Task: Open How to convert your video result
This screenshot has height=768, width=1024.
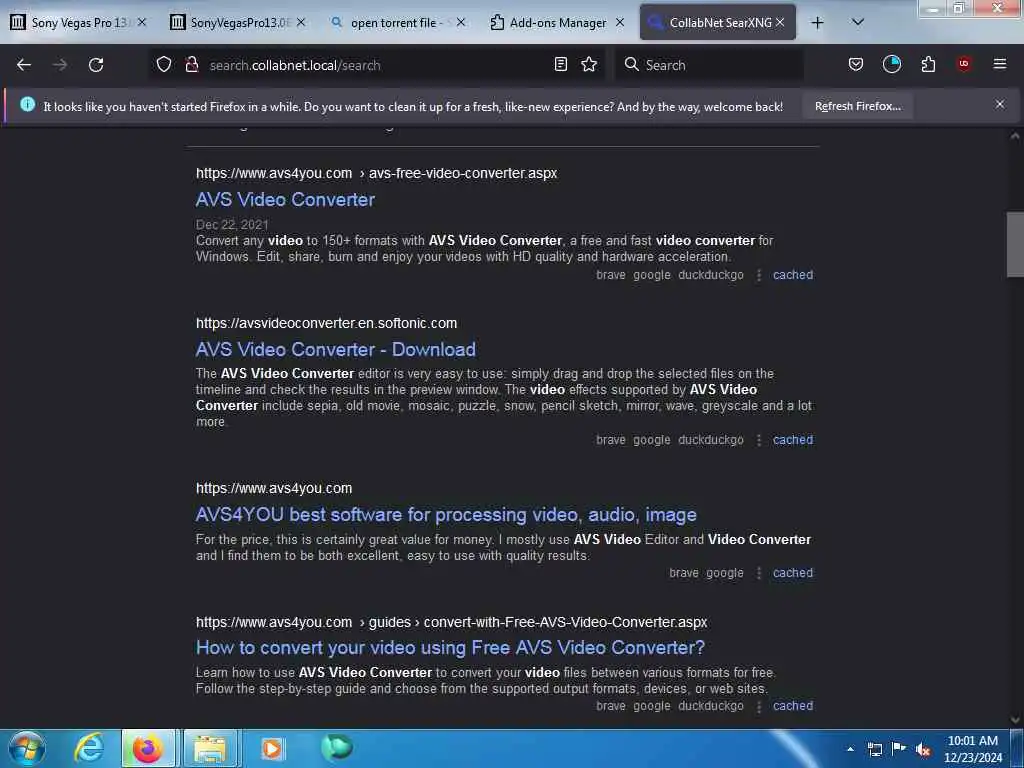Action: point(450,647)
